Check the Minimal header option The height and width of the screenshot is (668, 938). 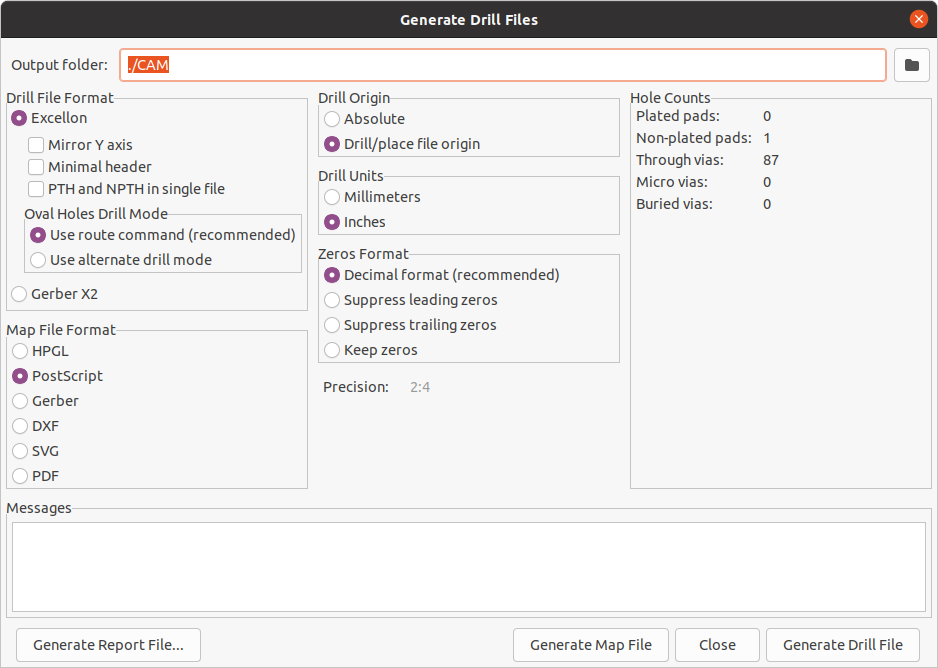36,167
